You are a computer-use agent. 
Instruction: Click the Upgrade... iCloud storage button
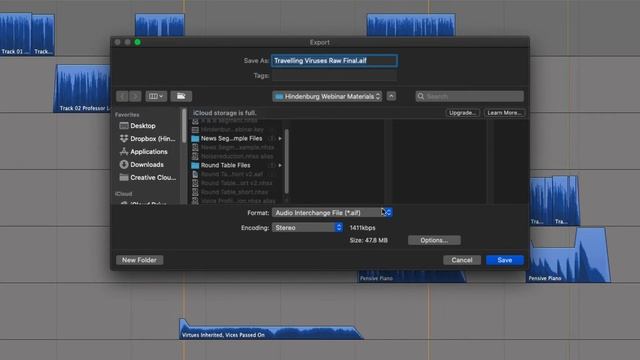click(x=462, y=113)
